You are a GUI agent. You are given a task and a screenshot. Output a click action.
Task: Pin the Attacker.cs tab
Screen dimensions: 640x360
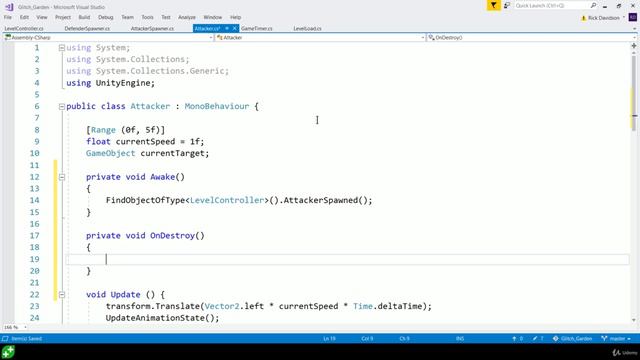[x=227, y=28]
